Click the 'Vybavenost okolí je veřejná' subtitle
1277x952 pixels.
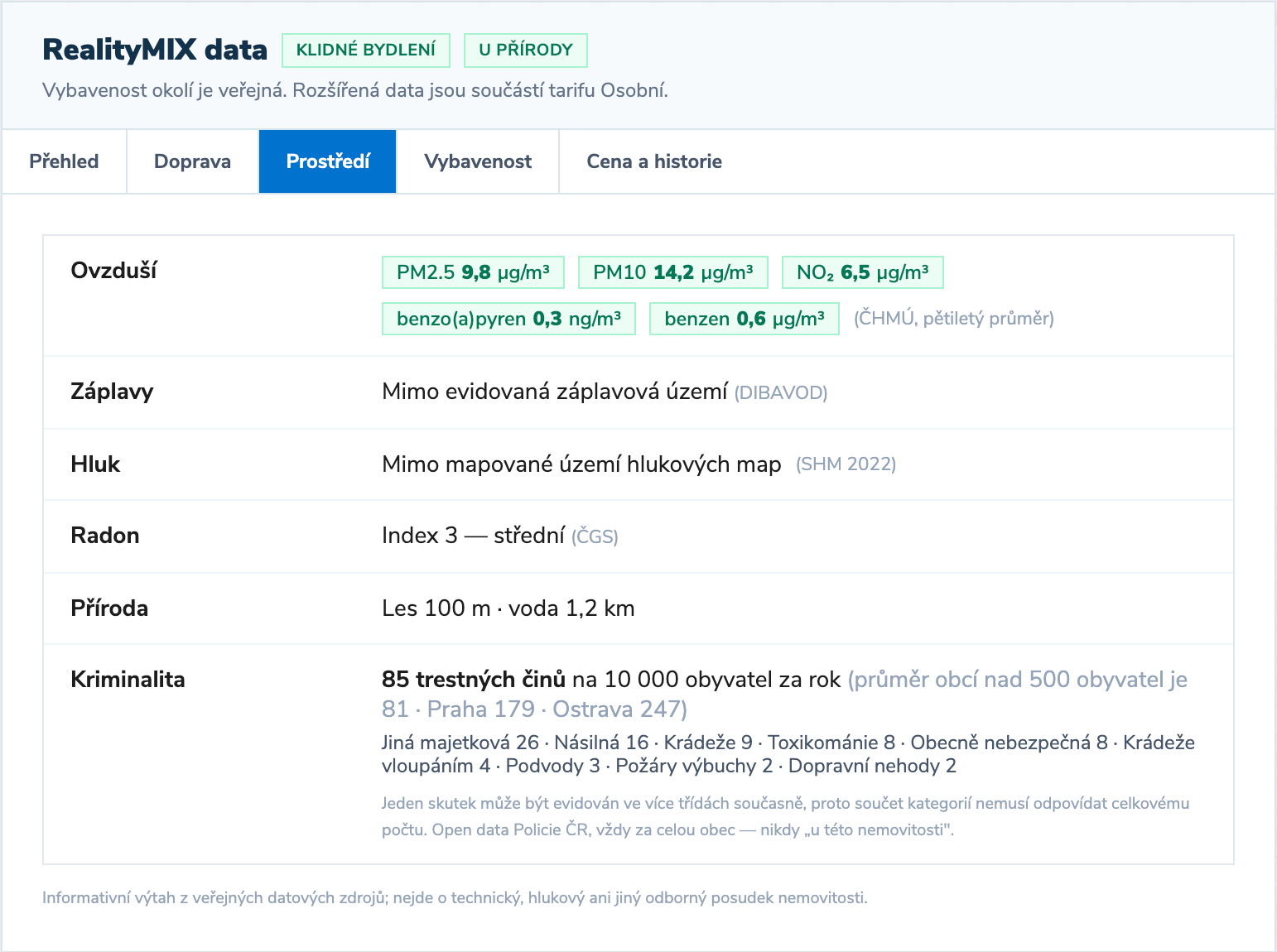[x=355, y=90]
